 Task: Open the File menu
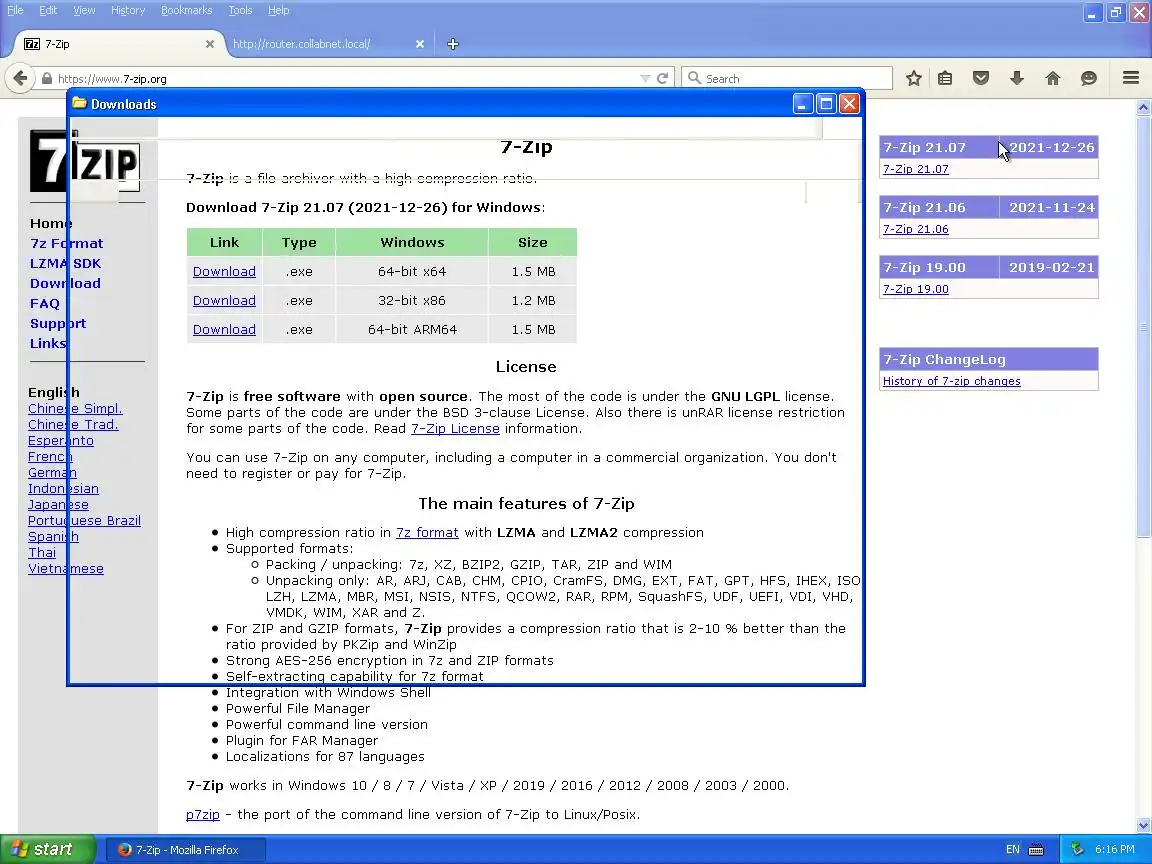[x=15, y=10]
